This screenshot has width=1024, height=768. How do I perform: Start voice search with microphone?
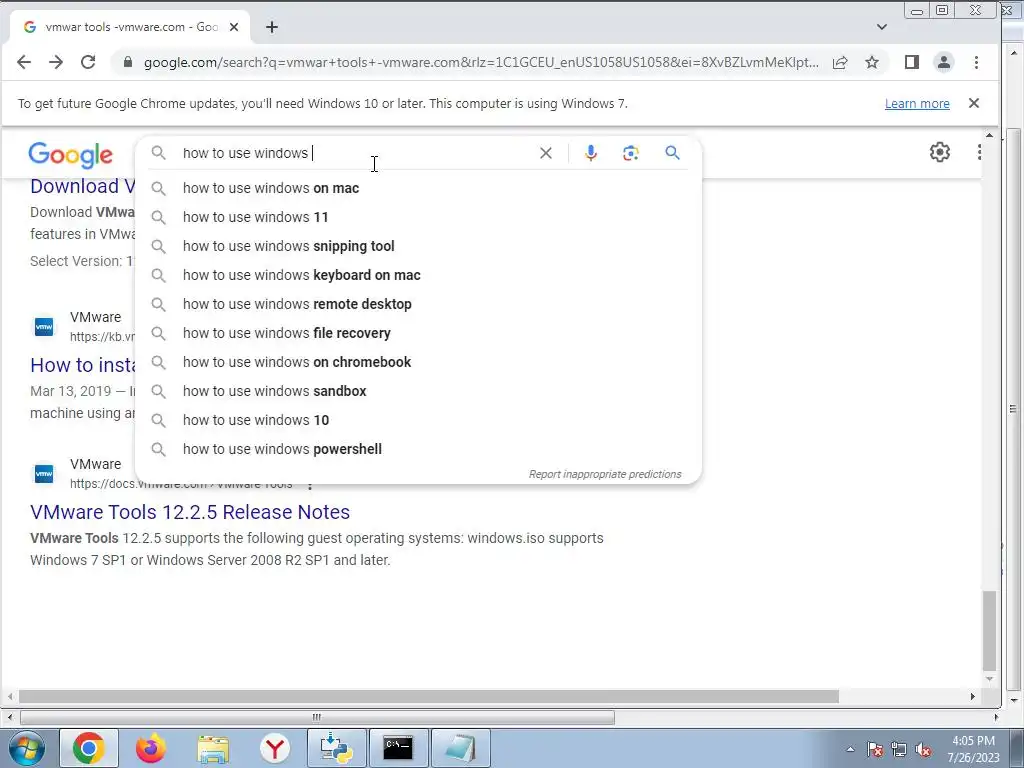[590, 153]
